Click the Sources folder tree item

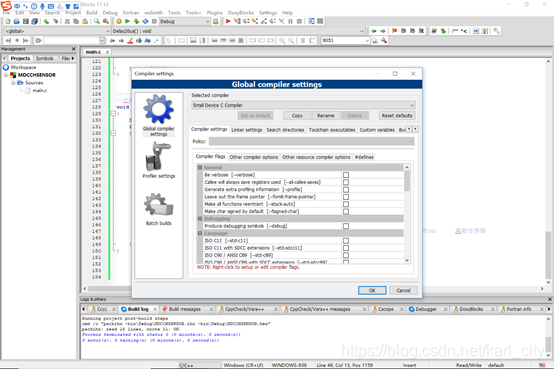[x=34, y=83]
